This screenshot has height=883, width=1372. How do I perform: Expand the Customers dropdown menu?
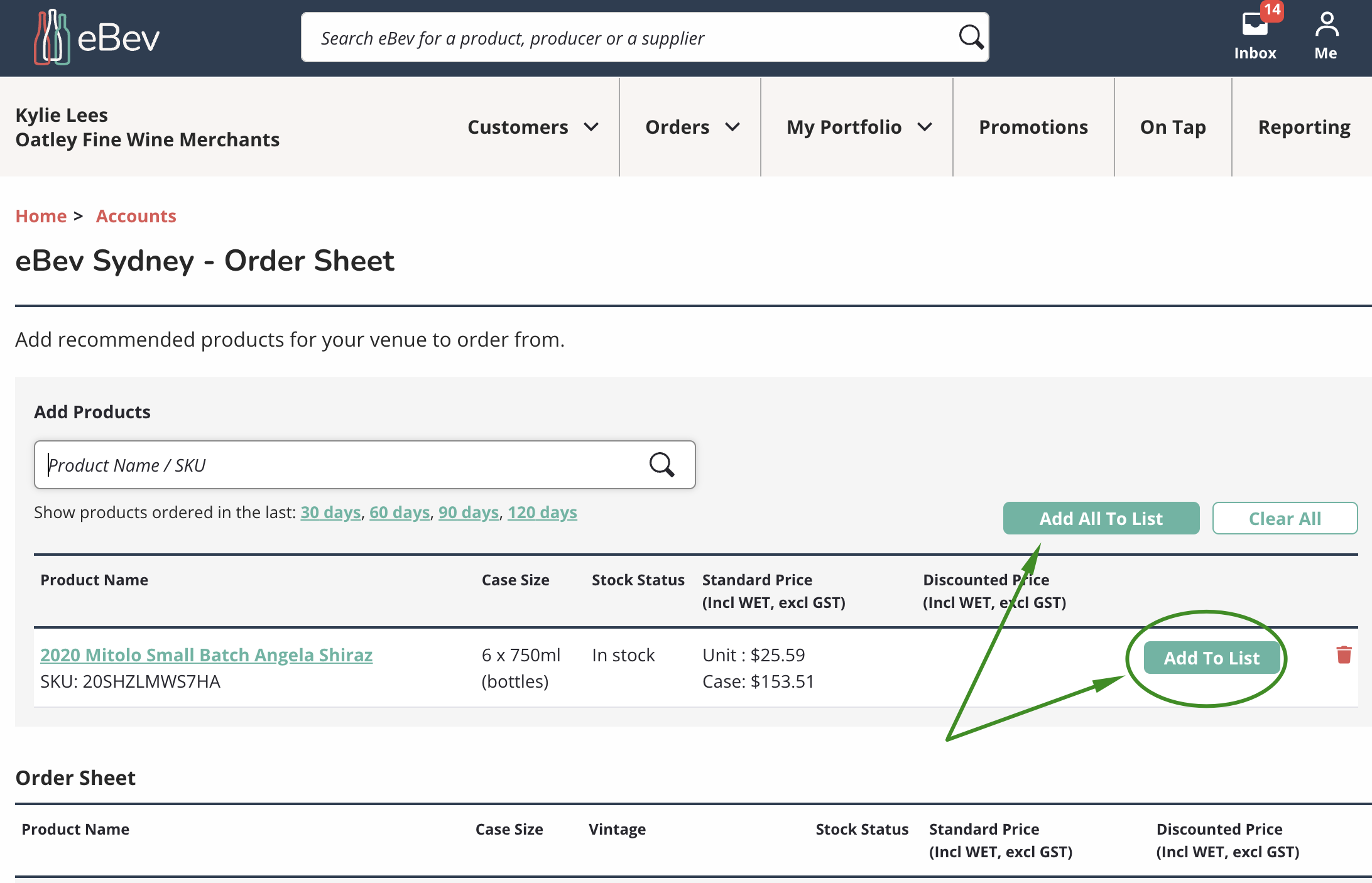[533, 127]
